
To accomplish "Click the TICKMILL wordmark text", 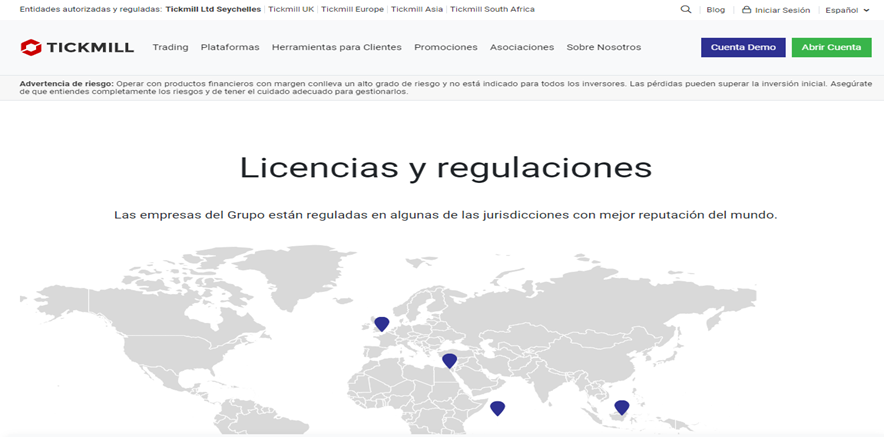I will coord(90,47).
